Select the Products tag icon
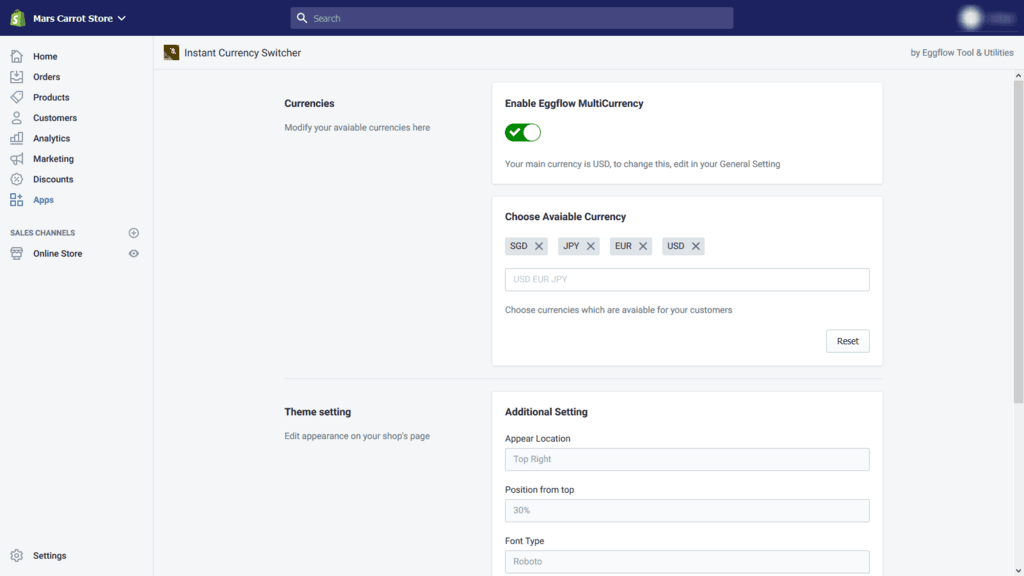Screen dimensions: 1024x576 [x=16, y=97]
